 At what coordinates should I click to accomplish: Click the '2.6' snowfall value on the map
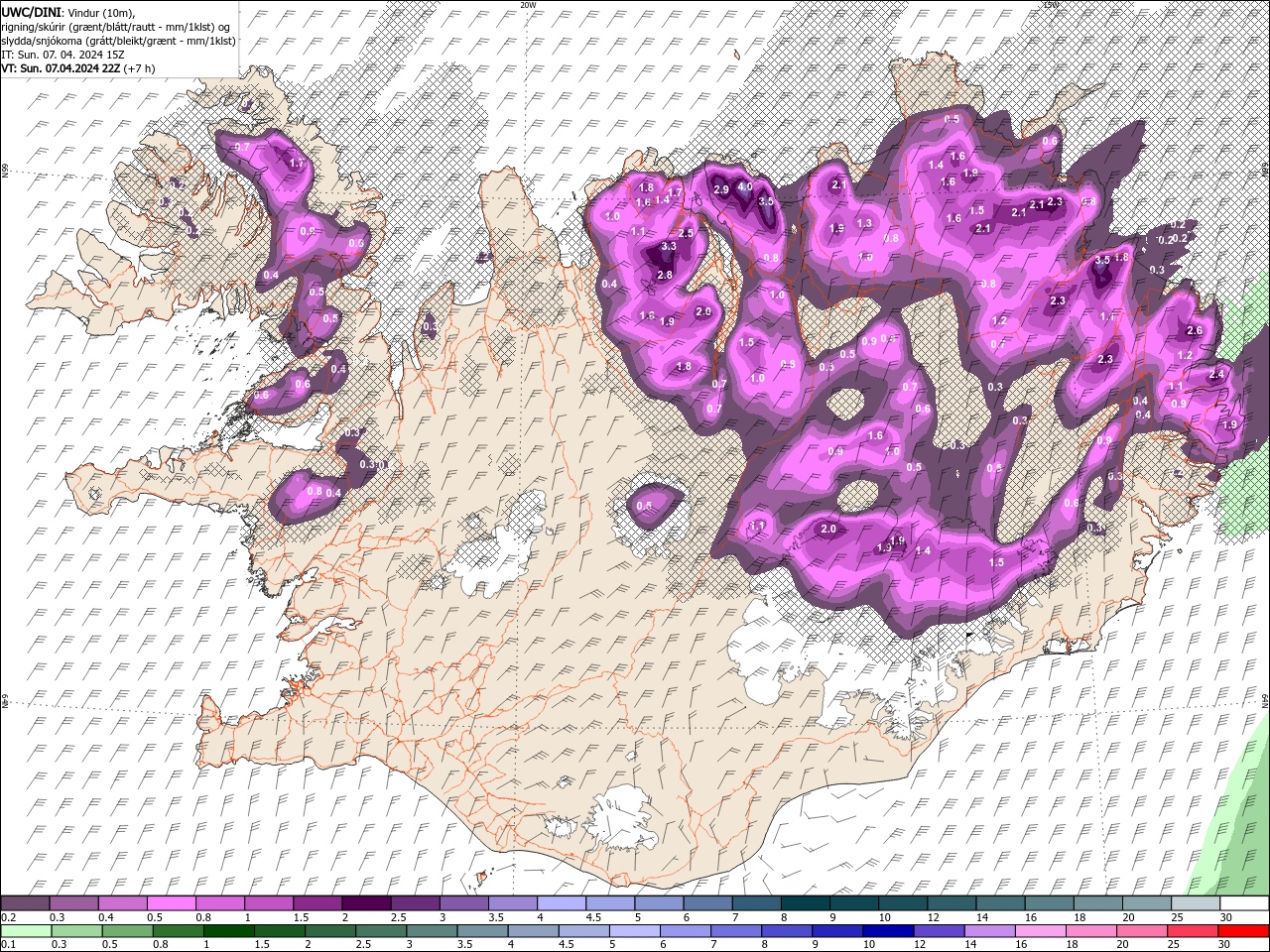point(1195,331)
